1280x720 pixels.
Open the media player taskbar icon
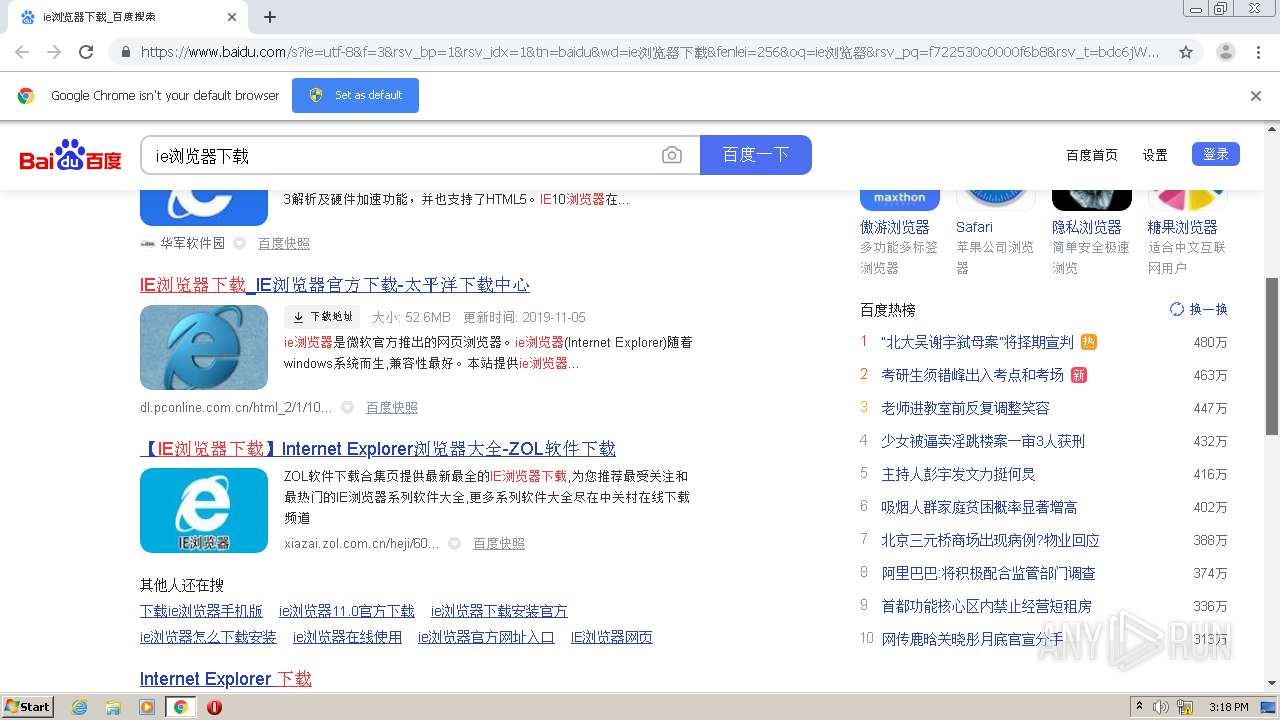[x=147, y=707]
